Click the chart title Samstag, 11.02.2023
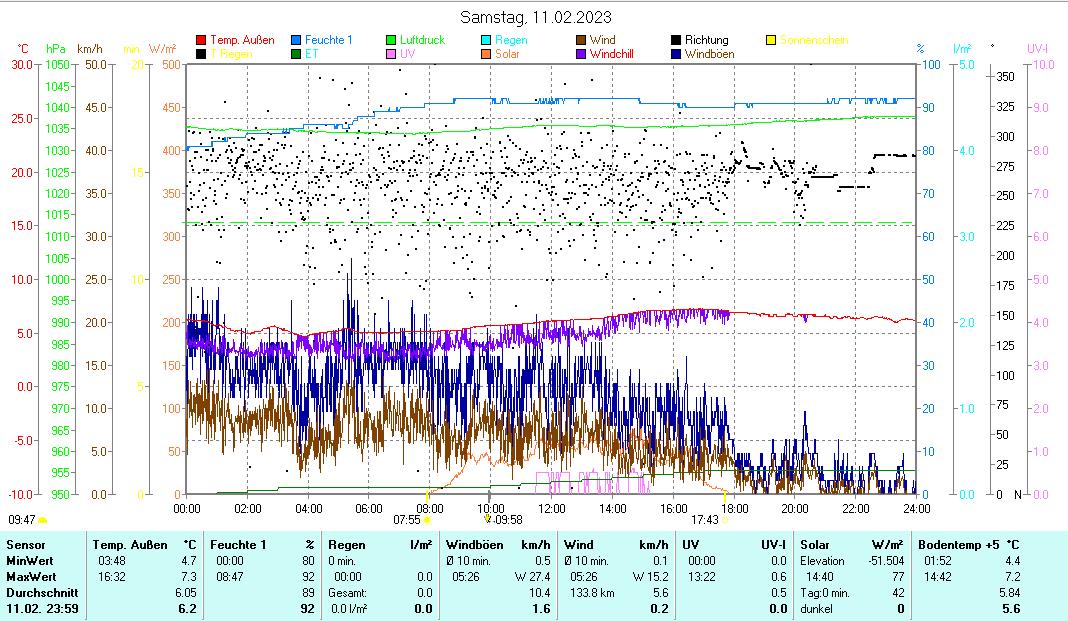Screen dimensions: 1068x621 click(x=536, y=17)
